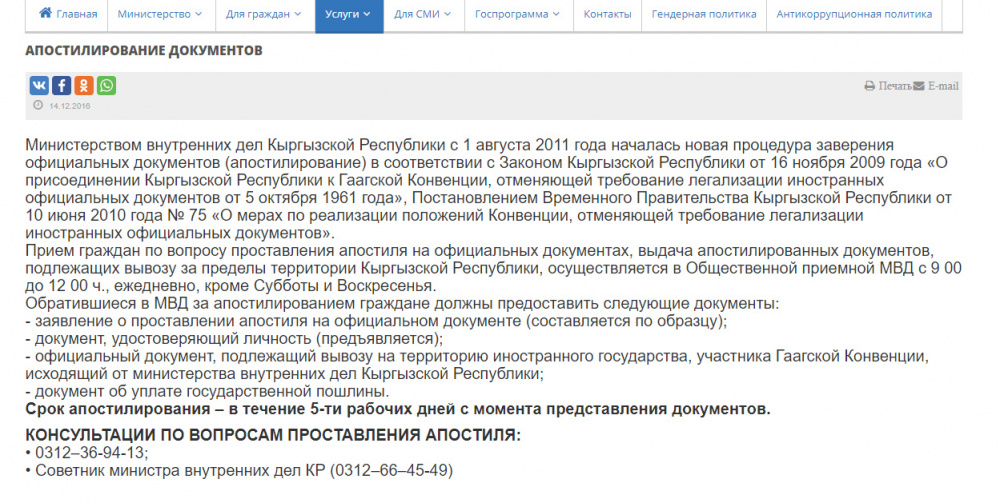This screenshot has height=503, width=1000.
Task: Go to the Контакты page
Action: pyautogui.click(x=607, y=14)
